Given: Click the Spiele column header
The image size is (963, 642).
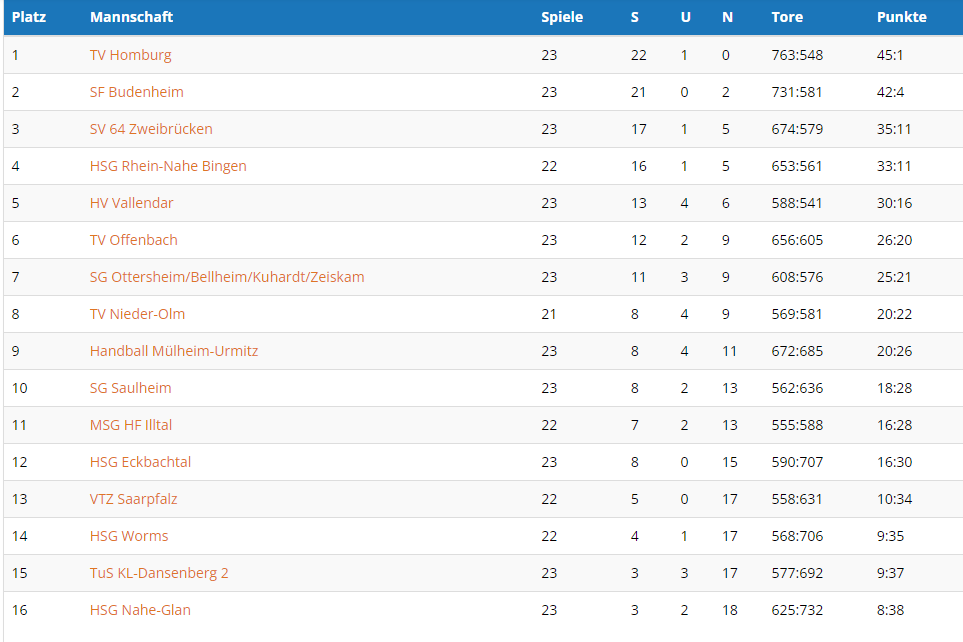Looking at the screenshot, I should [x=562, y=17].
